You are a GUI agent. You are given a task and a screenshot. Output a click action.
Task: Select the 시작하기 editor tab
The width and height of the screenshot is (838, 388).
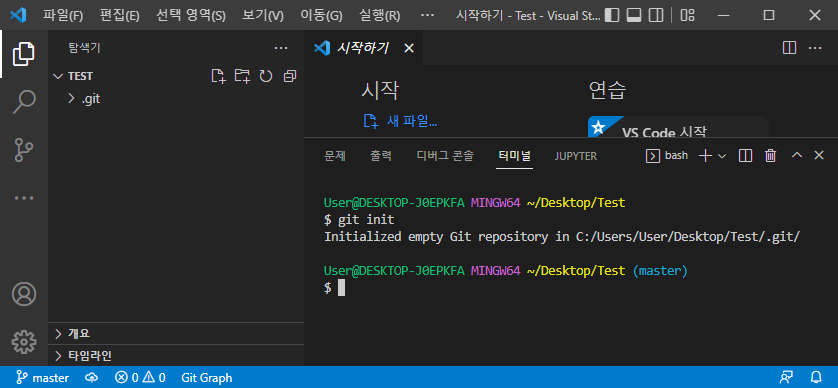363,48
